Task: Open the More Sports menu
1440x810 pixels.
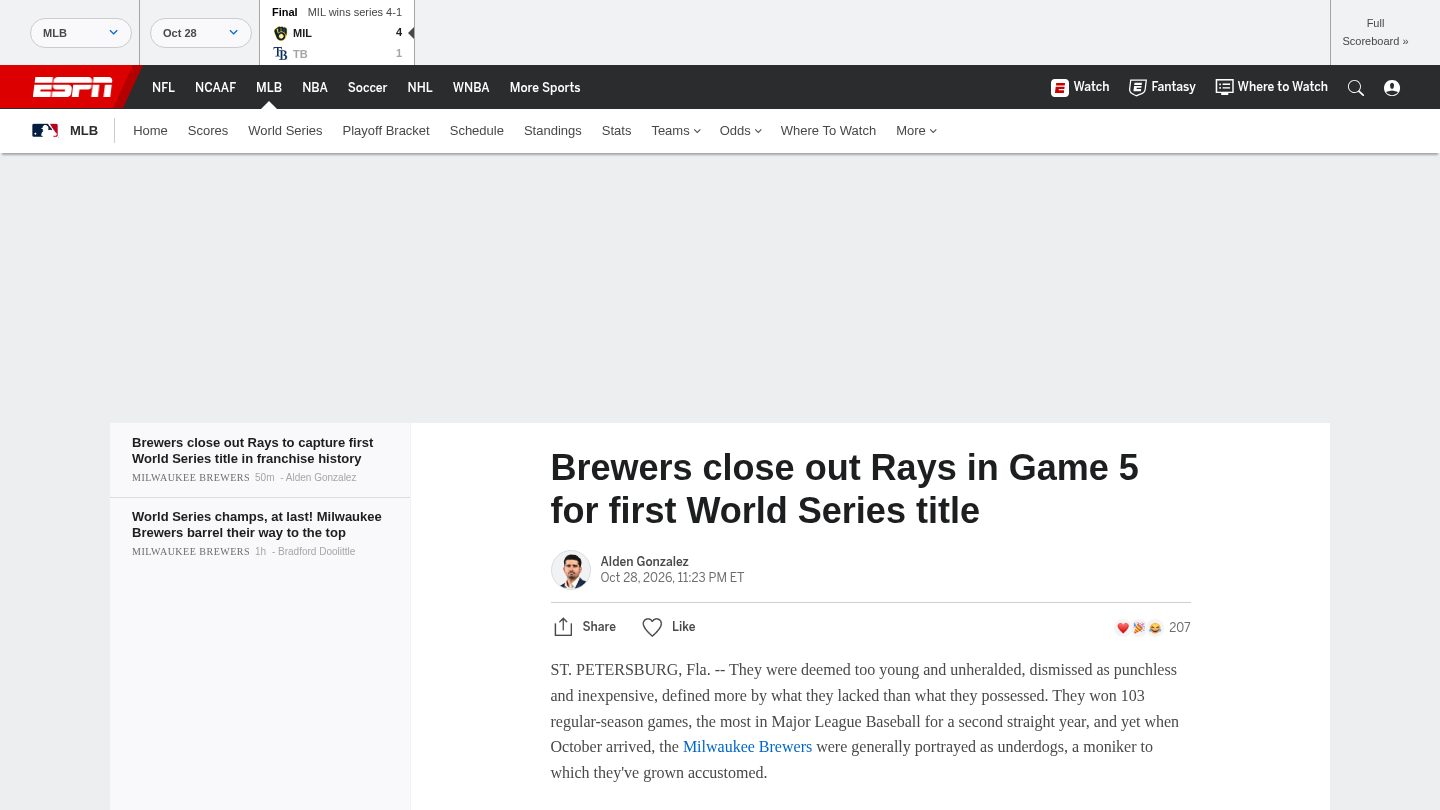Action: [x=545, y=88]
